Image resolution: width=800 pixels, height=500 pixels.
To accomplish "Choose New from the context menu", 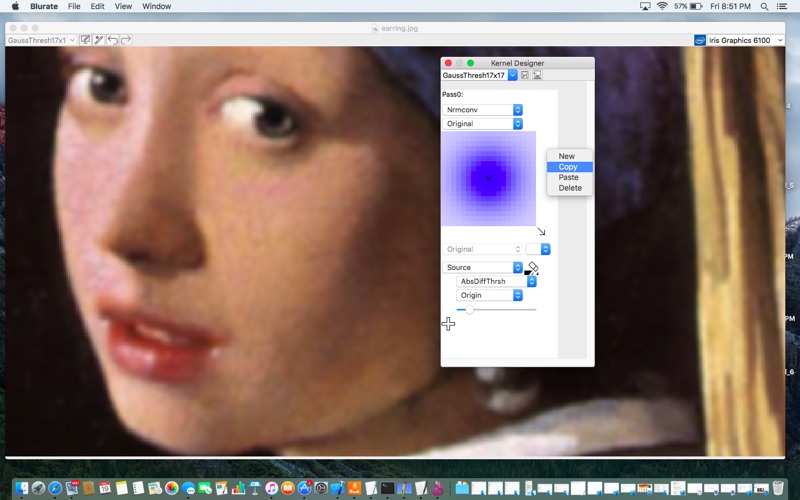I will pos(569,156).
